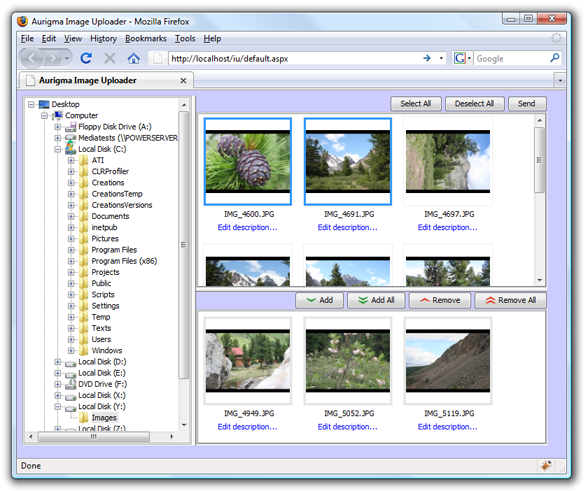Click the folder tree horizontal scrollbar thumb
The height and width of the screenshot is (491, 588).
pyautogui.click(x=94, y=437)
